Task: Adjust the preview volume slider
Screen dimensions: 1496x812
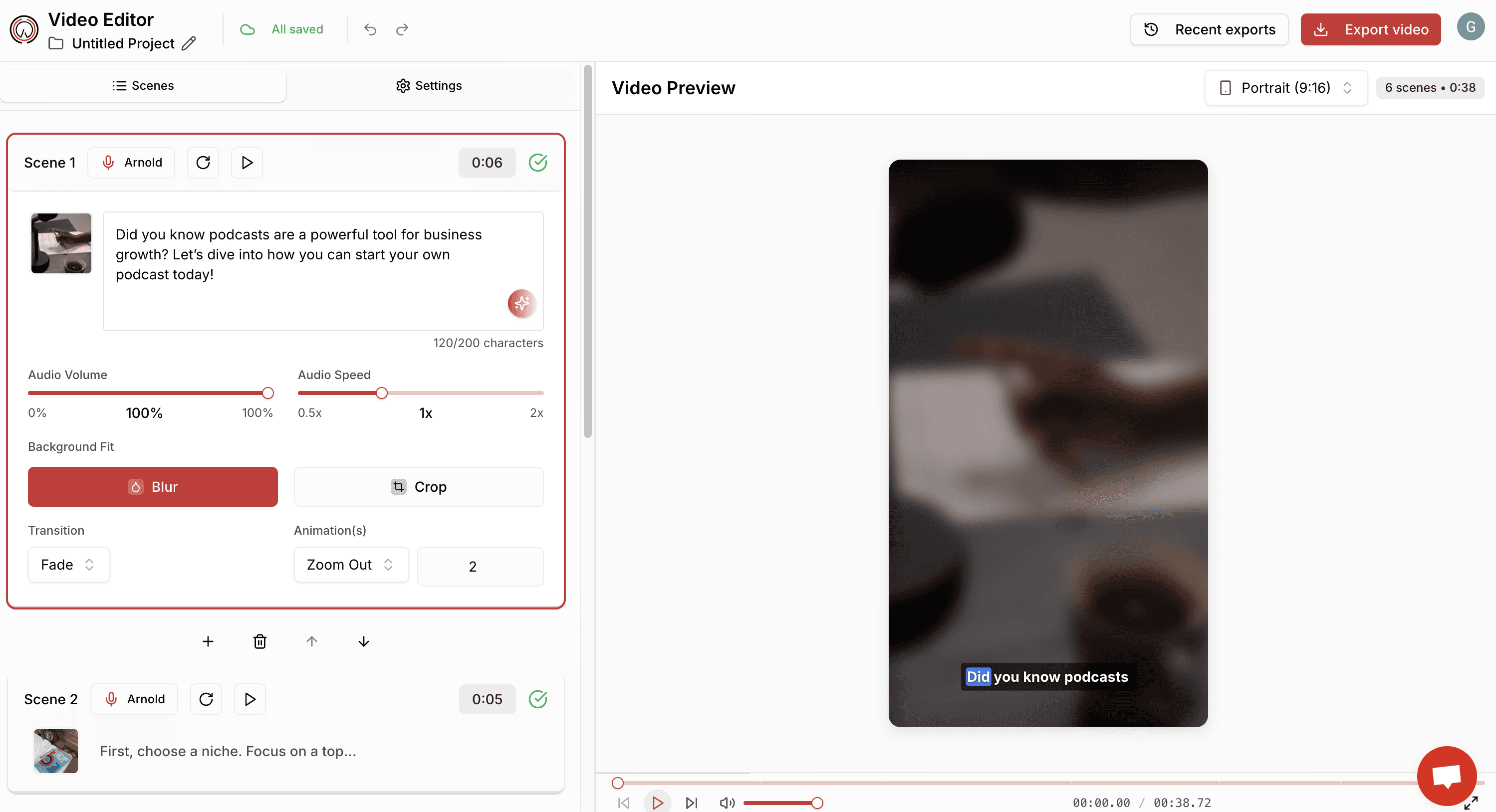Action: 816,803
